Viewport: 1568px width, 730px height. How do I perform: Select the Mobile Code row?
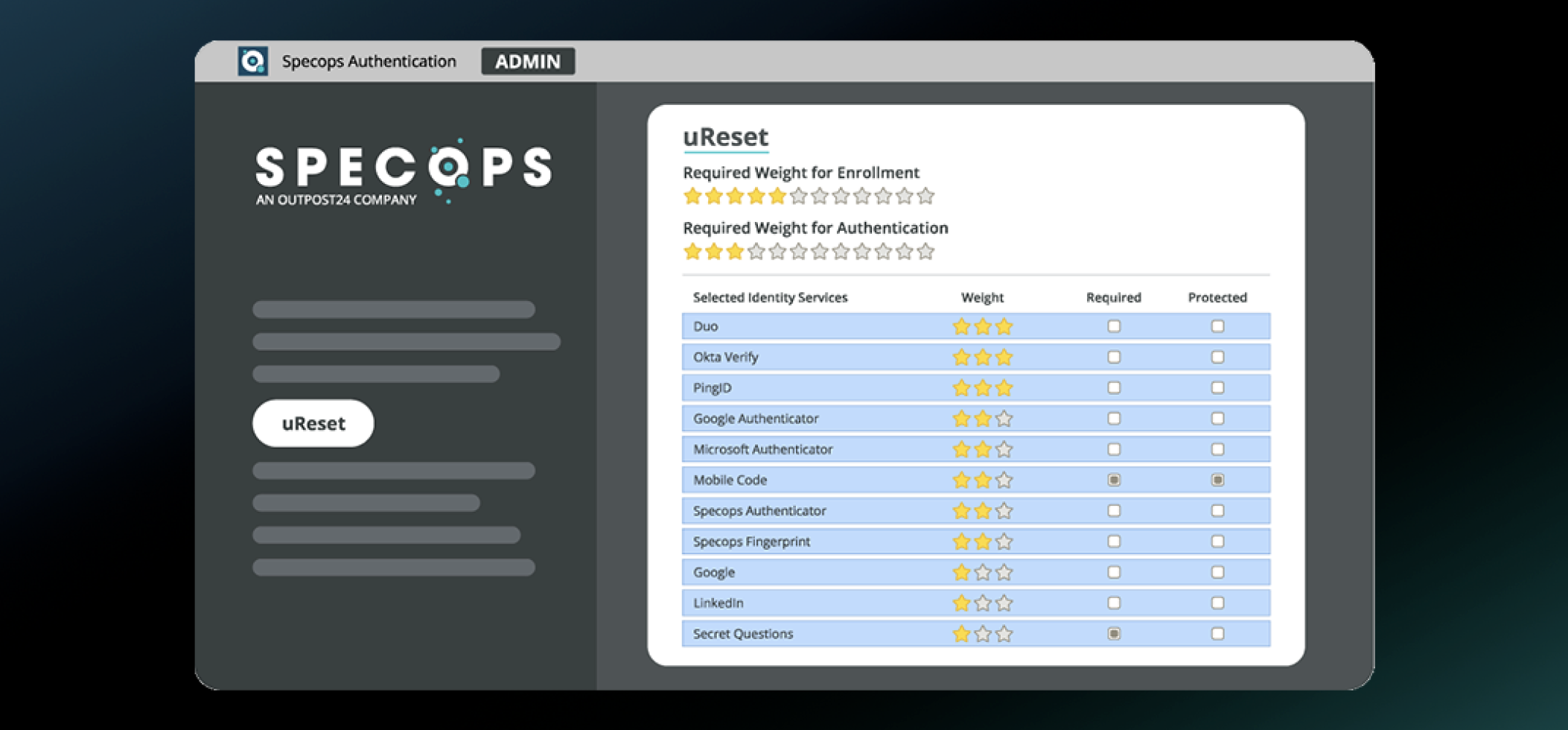coord(976,480)
